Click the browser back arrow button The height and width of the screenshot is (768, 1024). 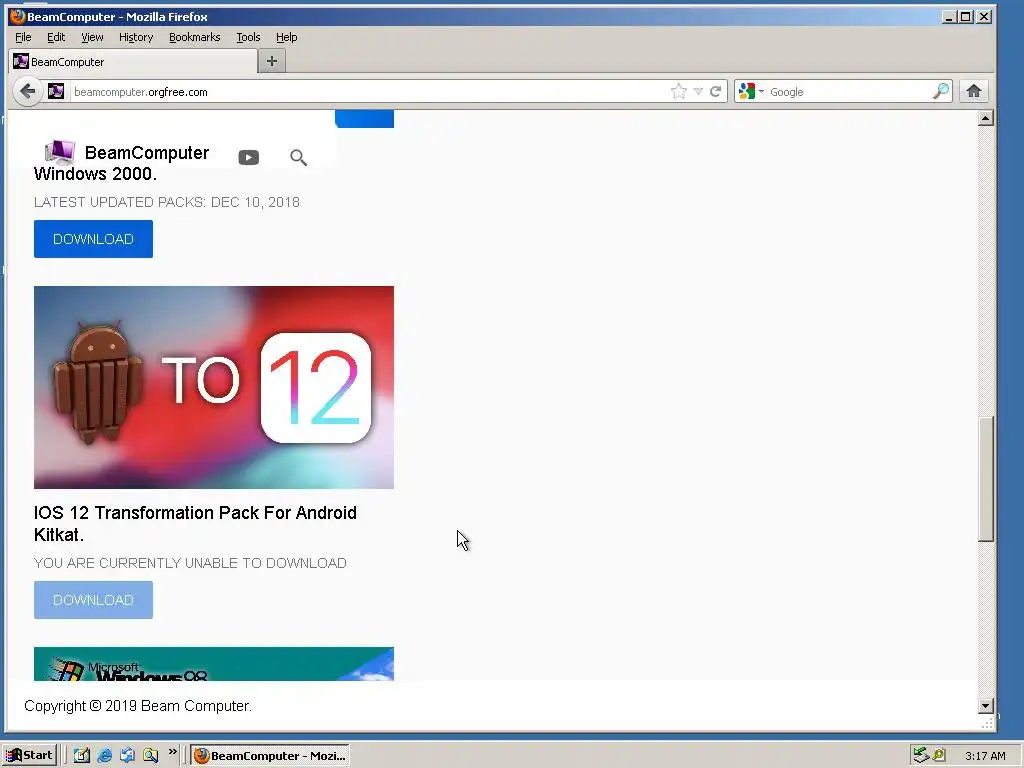pyautogui.click(x=27, y=91)
